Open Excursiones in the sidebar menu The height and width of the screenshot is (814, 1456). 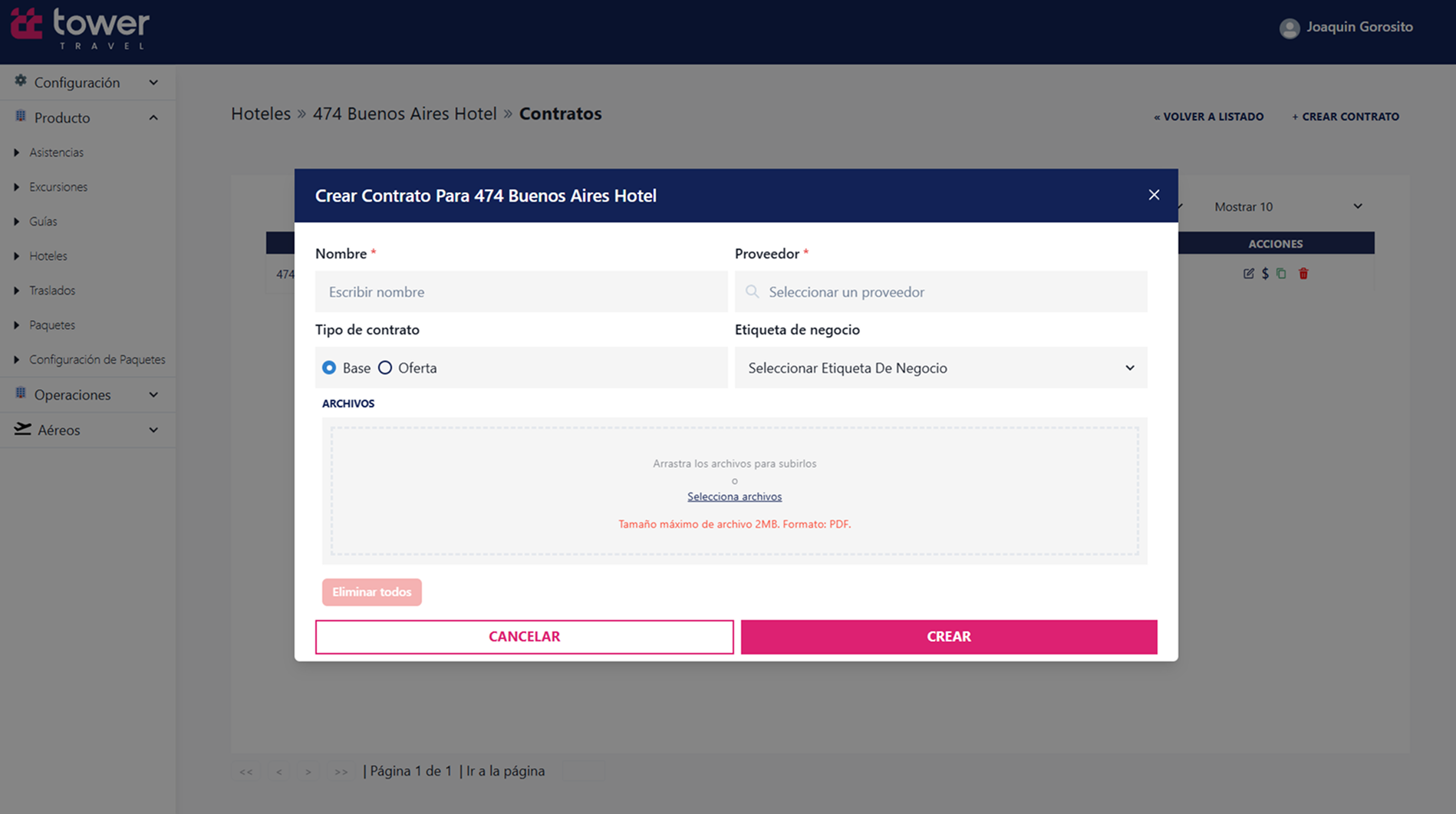58,186
